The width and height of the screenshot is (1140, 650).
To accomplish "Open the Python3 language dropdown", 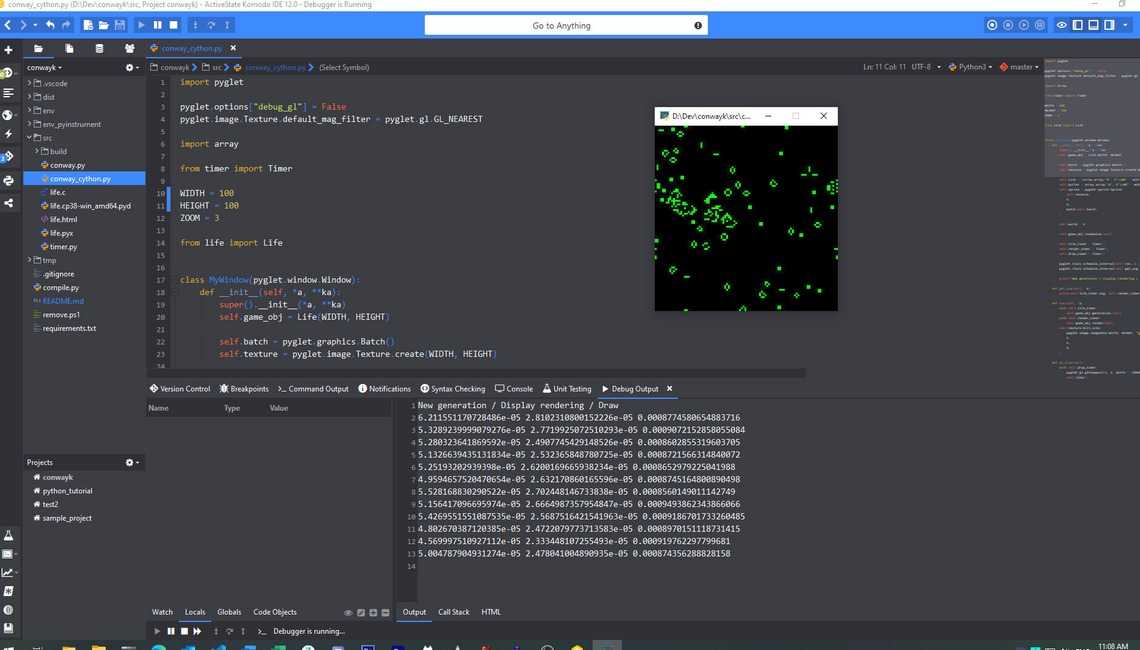I will click(x=973, y=67).
